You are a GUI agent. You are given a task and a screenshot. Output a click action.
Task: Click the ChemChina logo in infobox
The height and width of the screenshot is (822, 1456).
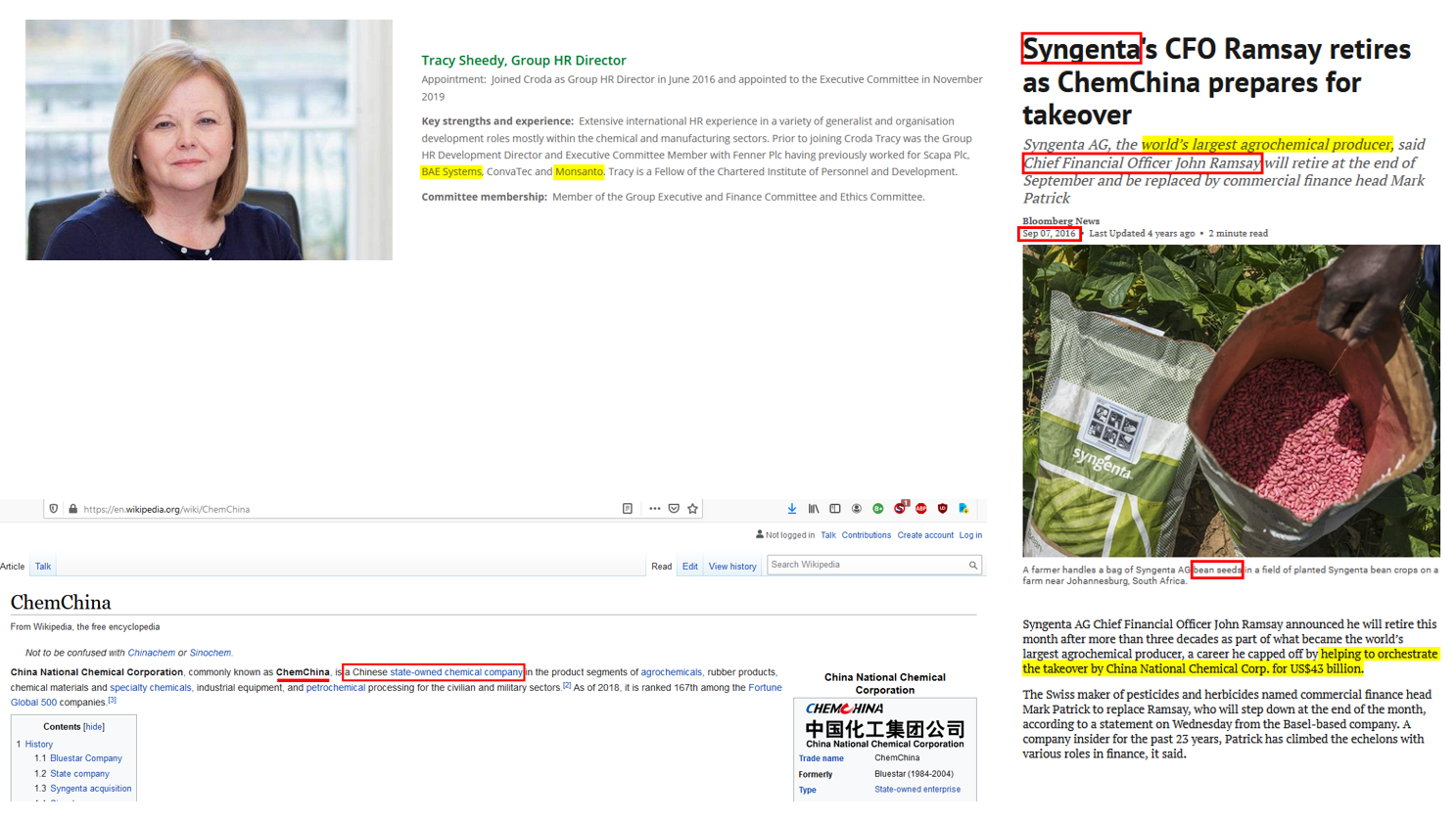885,725
